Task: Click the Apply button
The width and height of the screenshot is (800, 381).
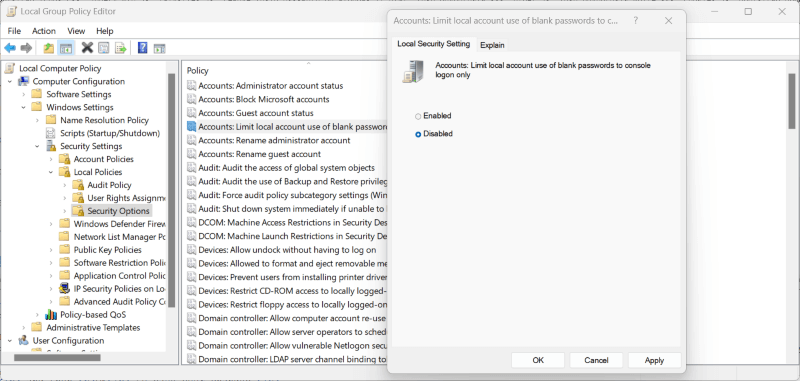Action: click(x=654, y=360)
